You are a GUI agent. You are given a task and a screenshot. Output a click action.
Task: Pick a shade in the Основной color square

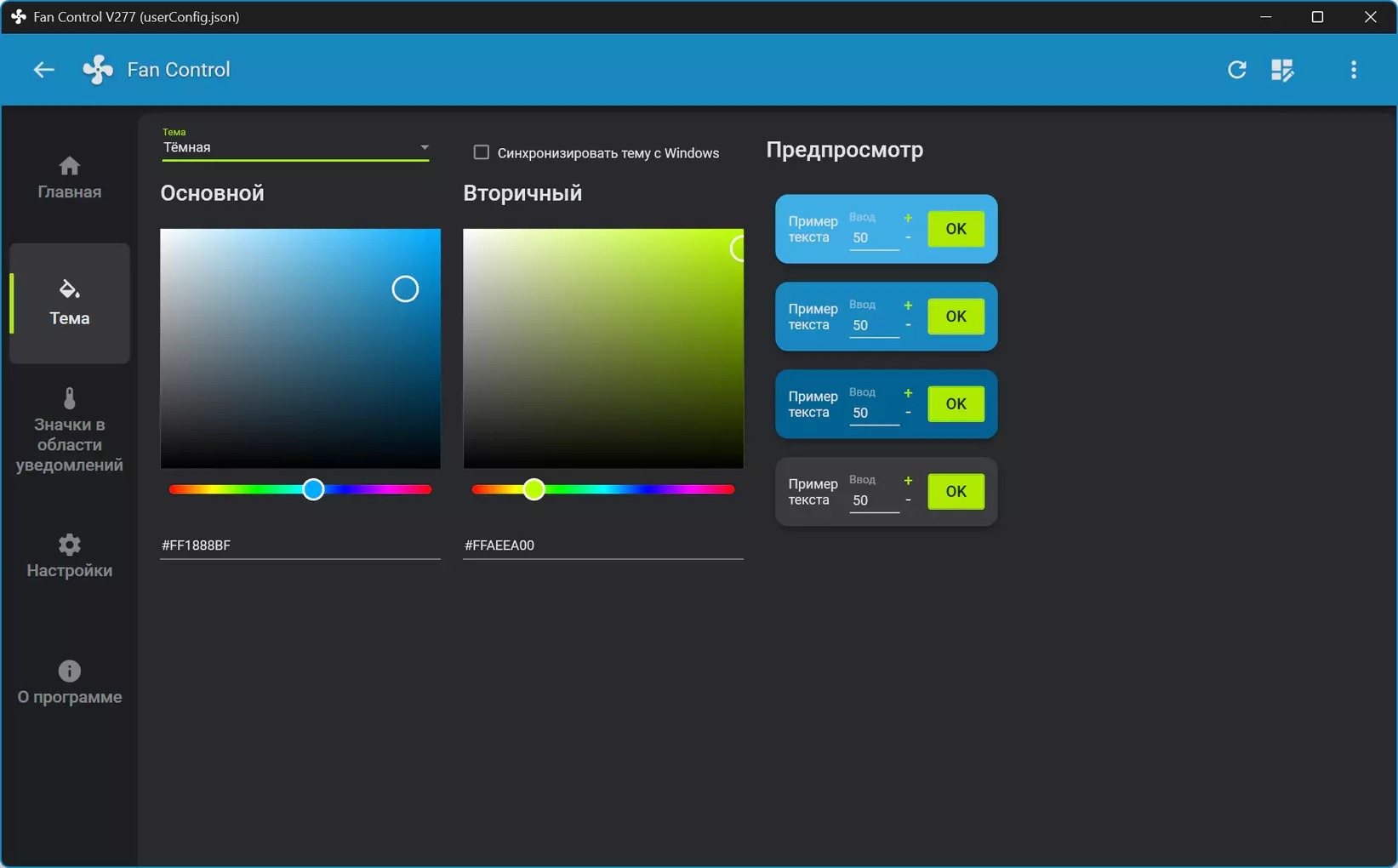click(x=300, y=348)
